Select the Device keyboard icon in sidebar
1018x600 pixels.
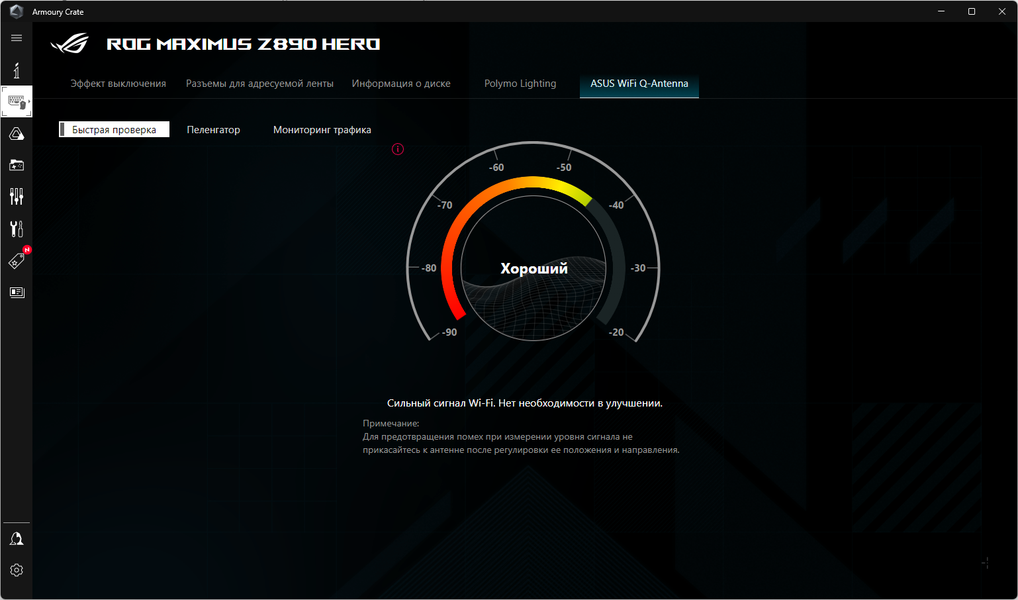click(16, 102)
